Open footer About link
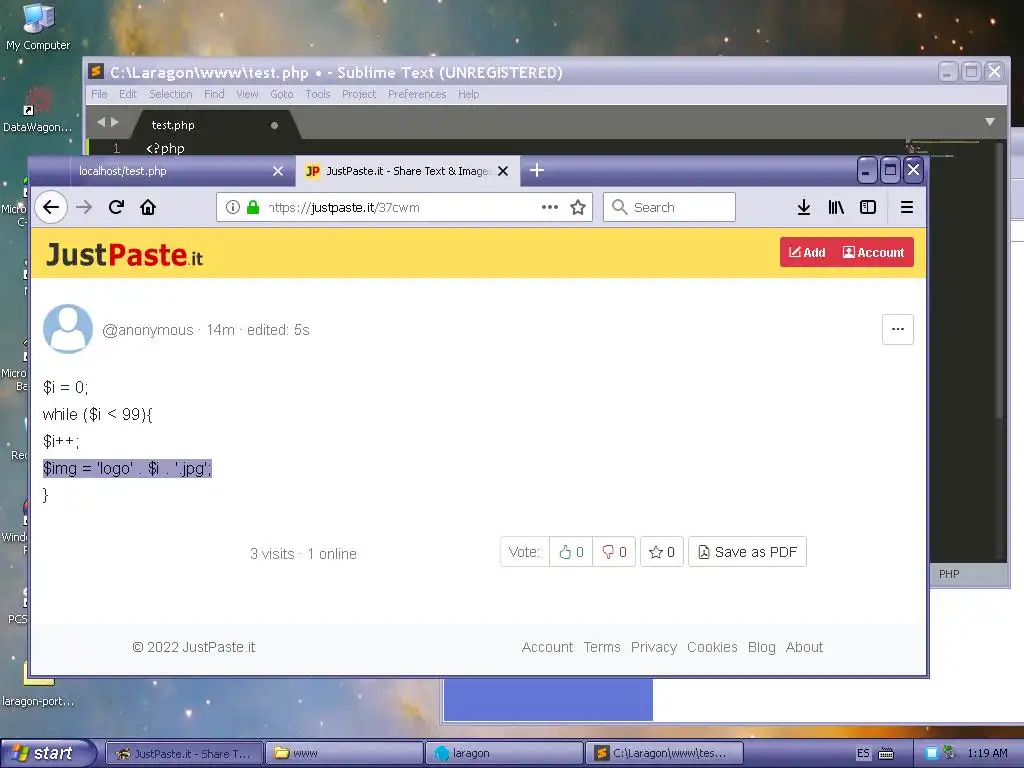 [x=804, y=647]
